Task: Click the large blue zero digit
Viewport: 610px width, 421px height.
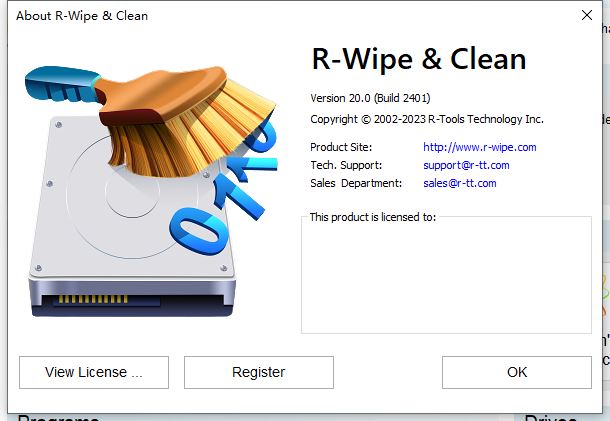Action: coord(200,230)
